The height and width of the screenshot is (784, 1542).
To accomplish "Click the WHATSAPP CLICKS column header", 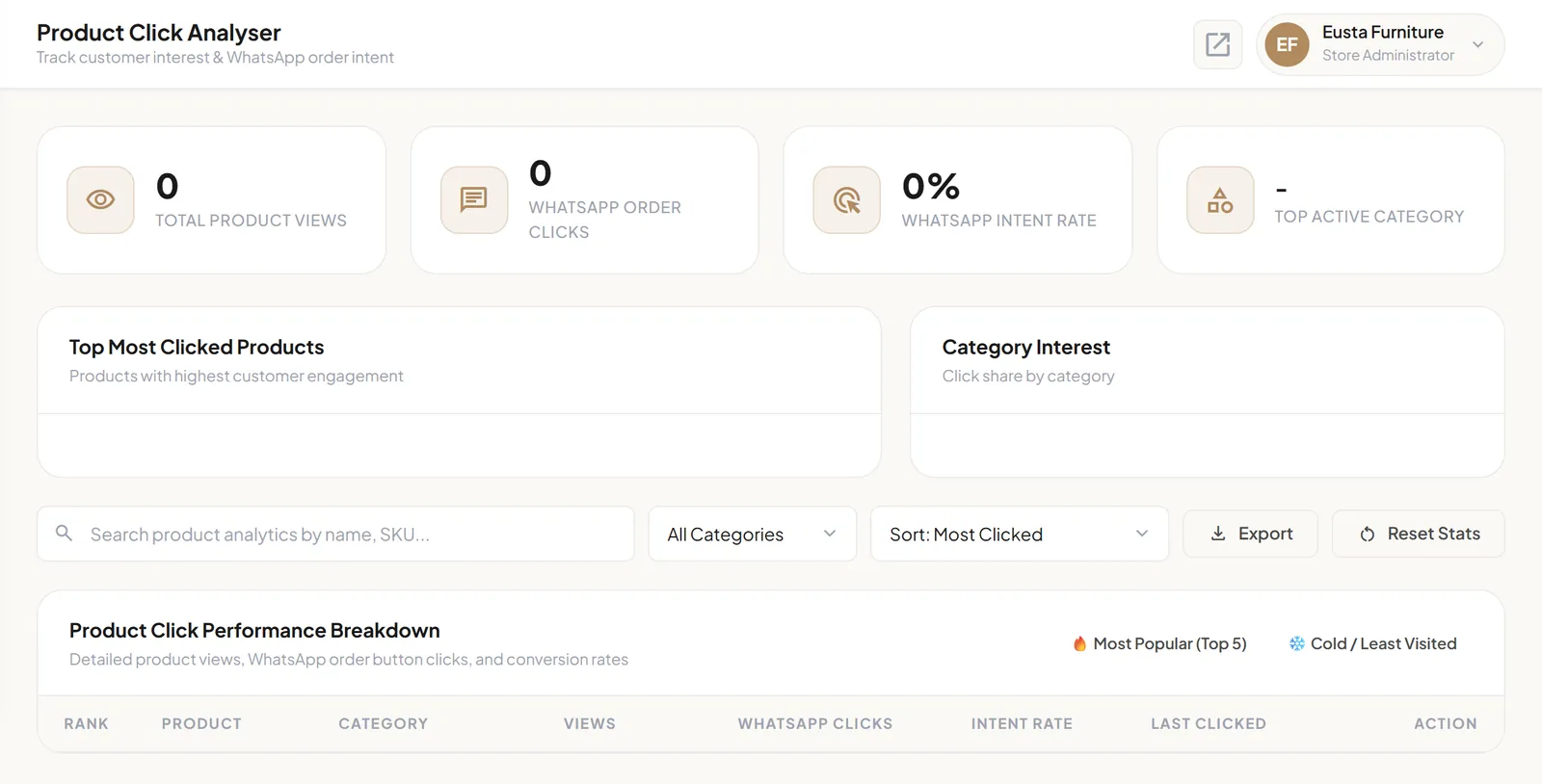I will [x=815, y=723].
